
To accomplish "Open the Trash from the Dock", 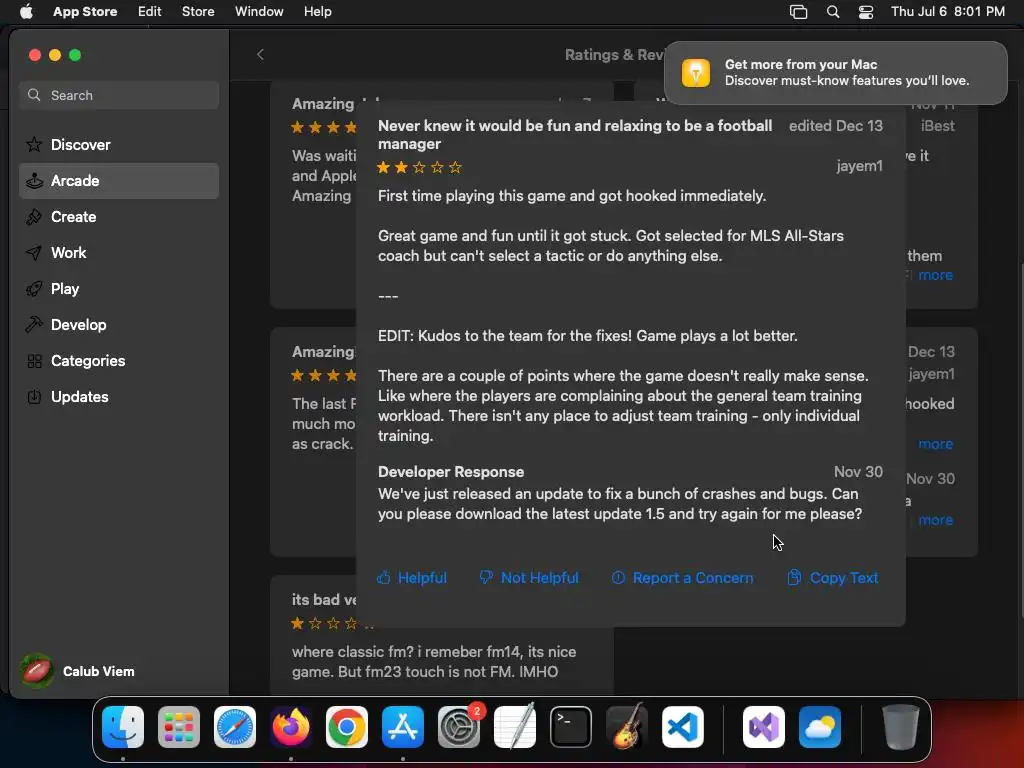I will (901, 727).
